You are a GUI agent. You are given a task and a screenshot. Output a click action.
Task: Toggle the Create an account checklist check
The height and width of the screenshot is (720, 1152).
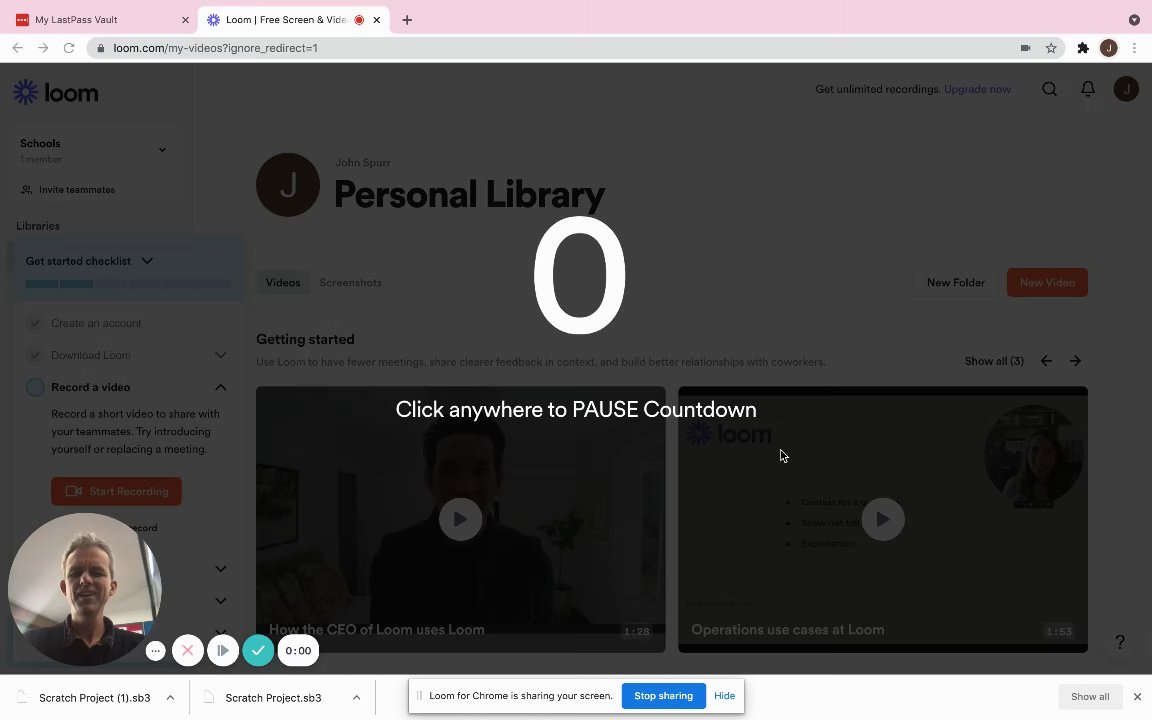tap(35, 323)
